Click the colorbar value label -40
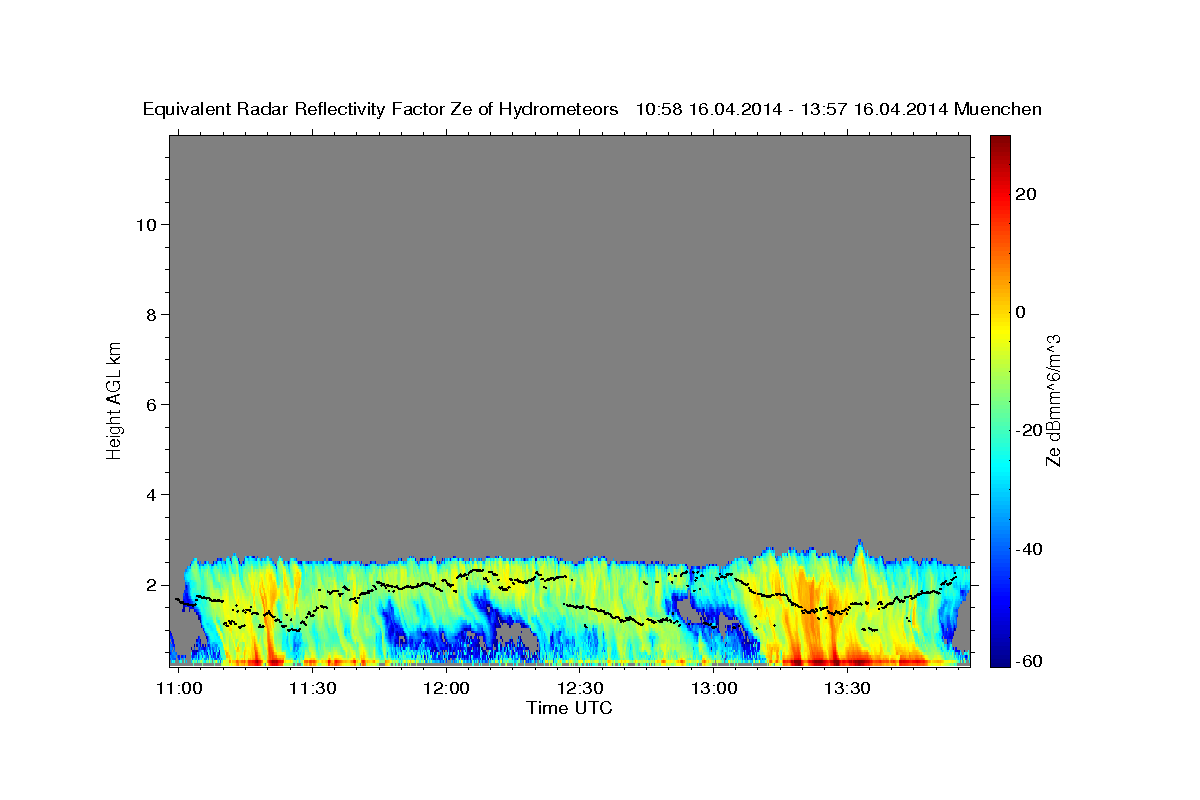Viewport: 1200px width, 800px height. tap(1029, 549)
